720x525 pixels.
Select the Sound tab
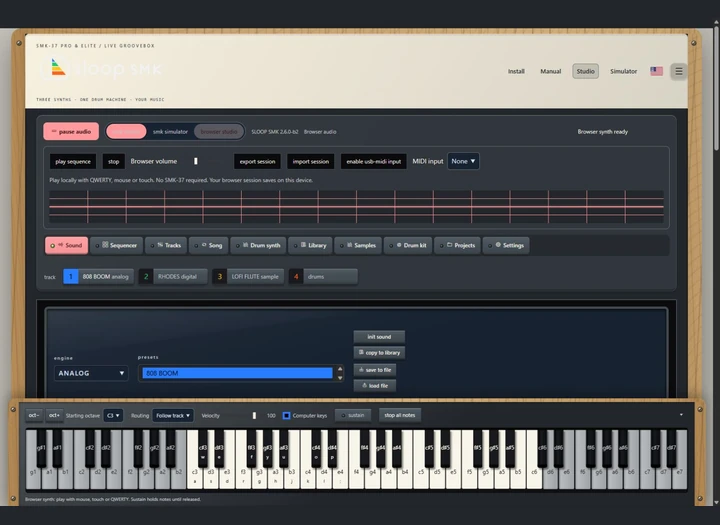(x=67, y=245)
